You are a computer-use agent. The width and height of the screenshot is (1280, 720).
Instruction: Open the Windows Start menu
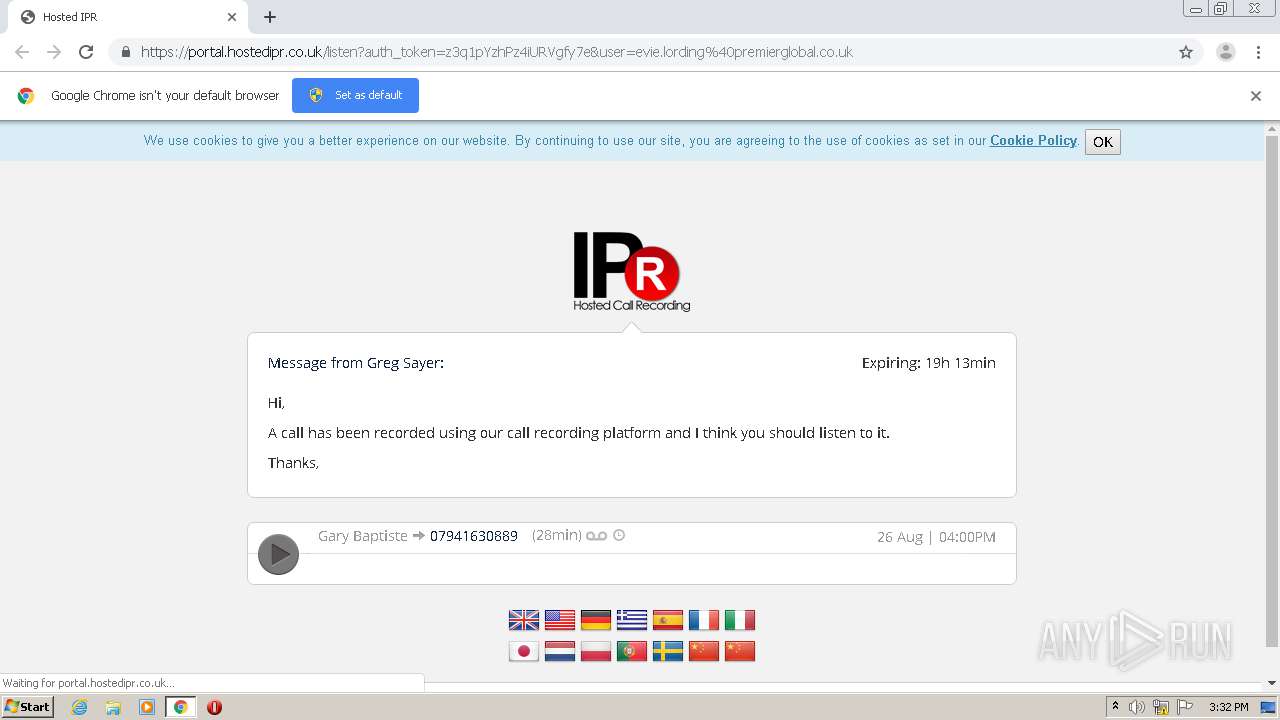coord(28,707)
